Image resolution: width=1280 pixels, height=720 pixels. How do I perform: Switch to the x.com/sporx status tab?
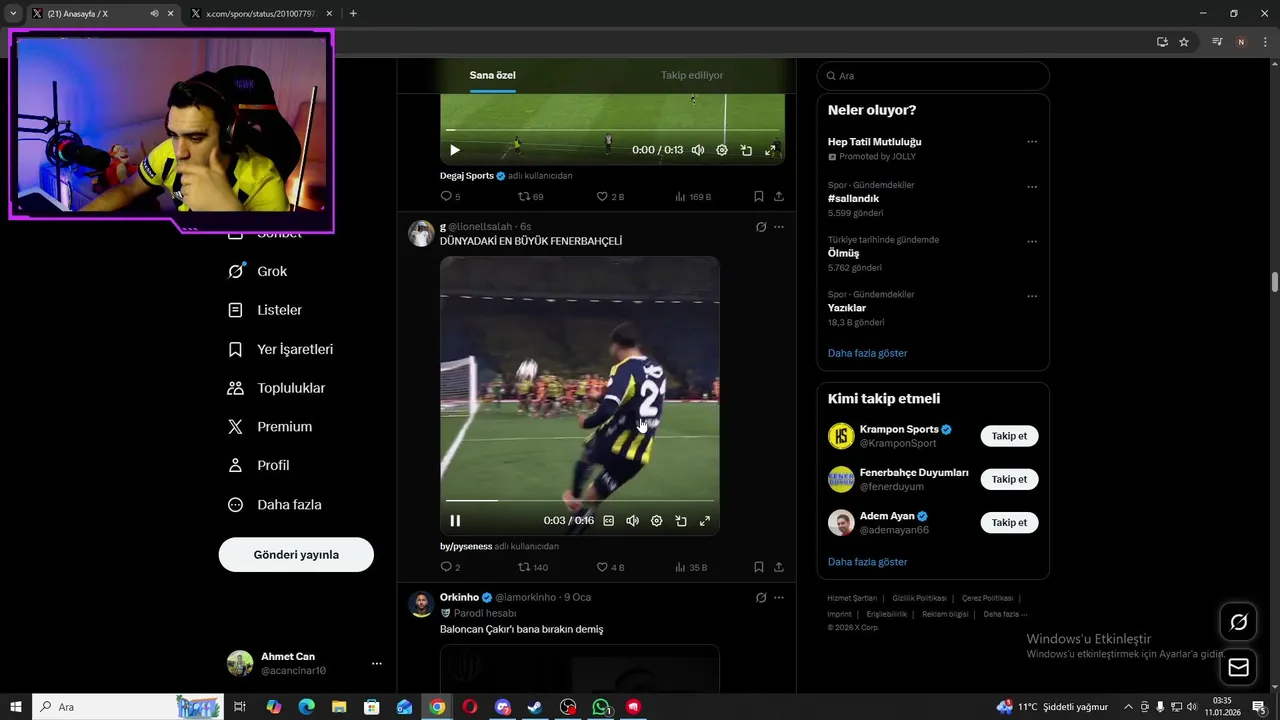coord(260,14)
